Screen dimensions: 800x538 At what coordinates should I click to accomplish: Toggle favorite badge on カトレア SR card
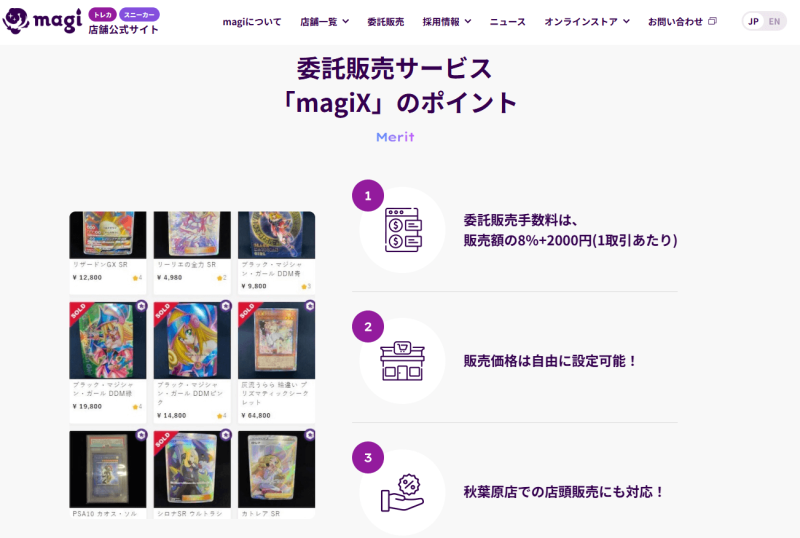click(x=310, y=435)
